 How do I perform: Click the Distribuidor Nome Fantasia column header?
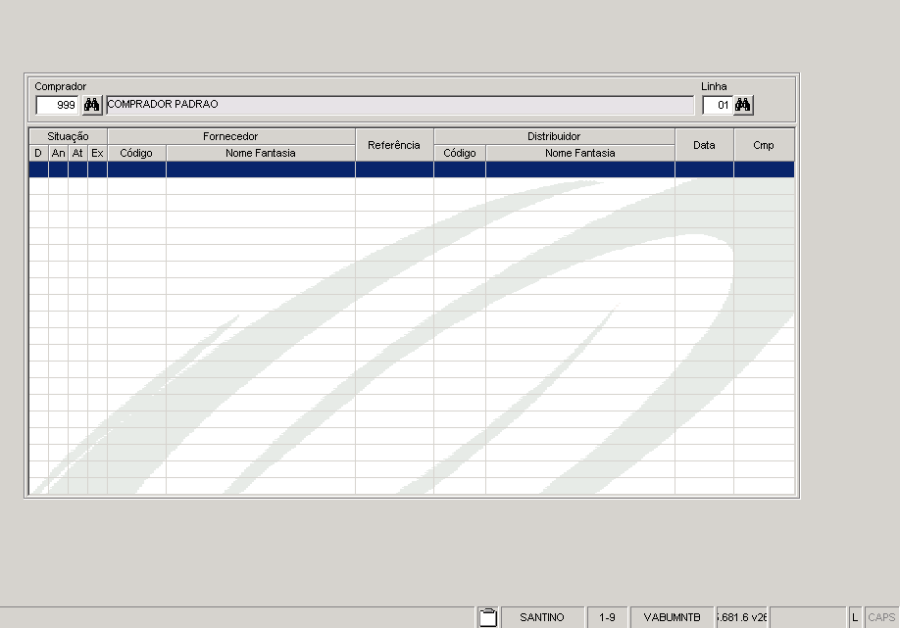pyautogui.click(x=580, y=153)
